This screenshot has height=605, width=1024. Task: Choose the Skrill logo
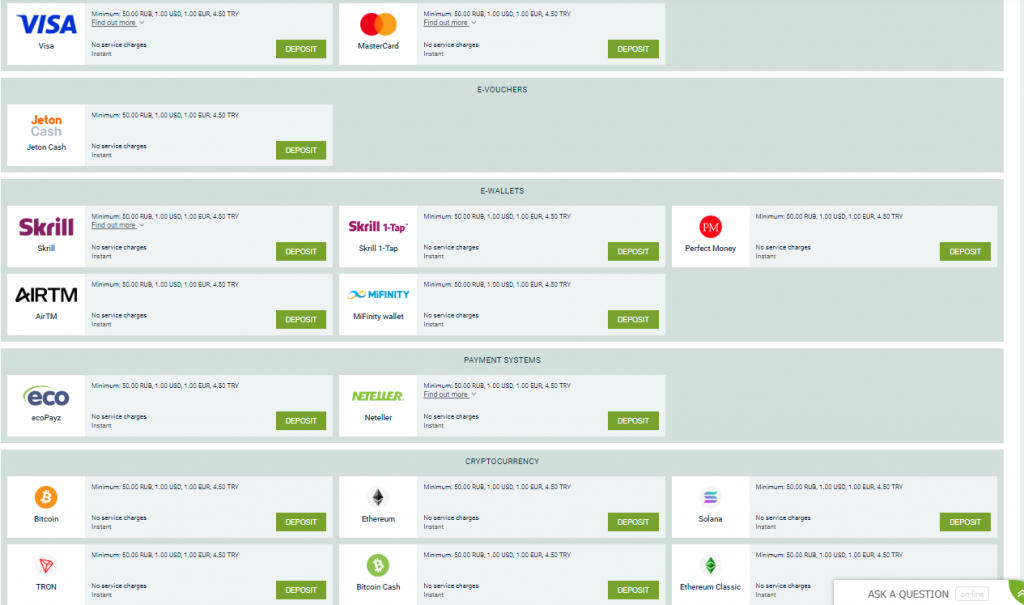[x=46, y=227]
